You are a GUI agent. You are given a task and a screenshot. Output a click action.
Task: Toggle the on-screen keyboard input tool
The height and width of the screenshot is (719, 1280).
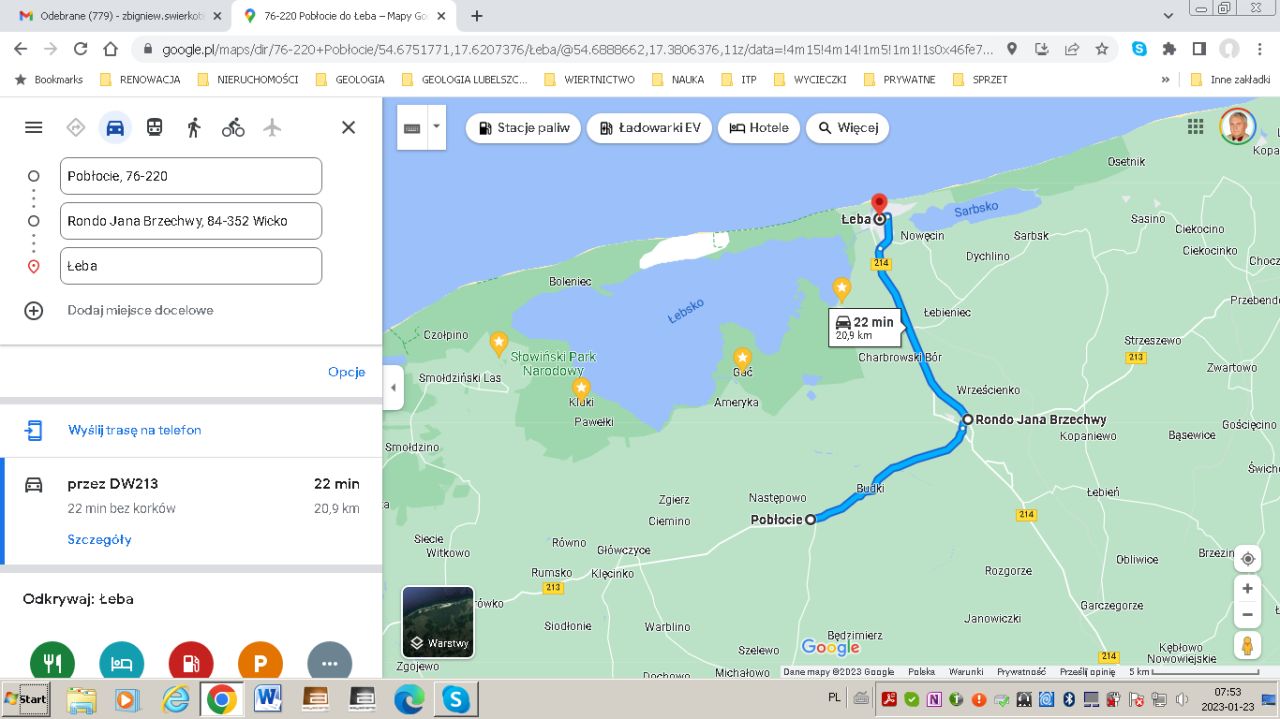[x=412, y=128]
